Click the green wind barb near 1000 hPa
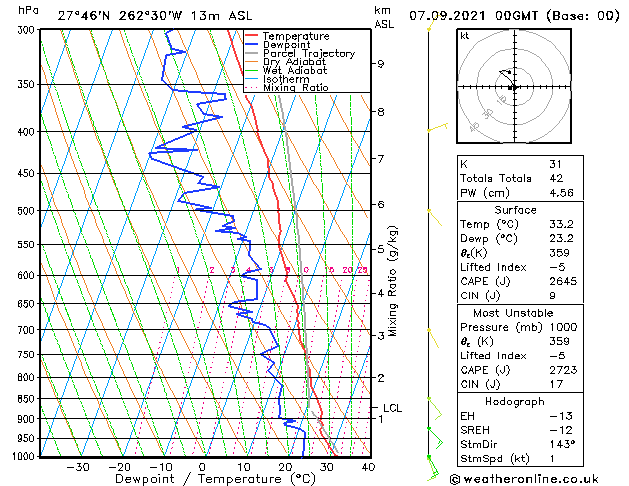 pos(432,468)
